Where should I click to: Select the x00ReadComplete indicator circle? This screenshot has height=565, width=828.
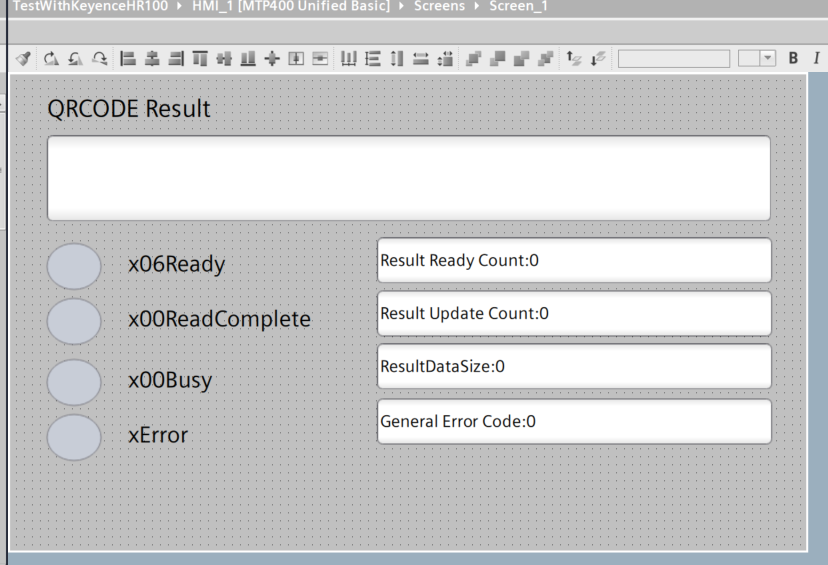[x=74, y=321]
